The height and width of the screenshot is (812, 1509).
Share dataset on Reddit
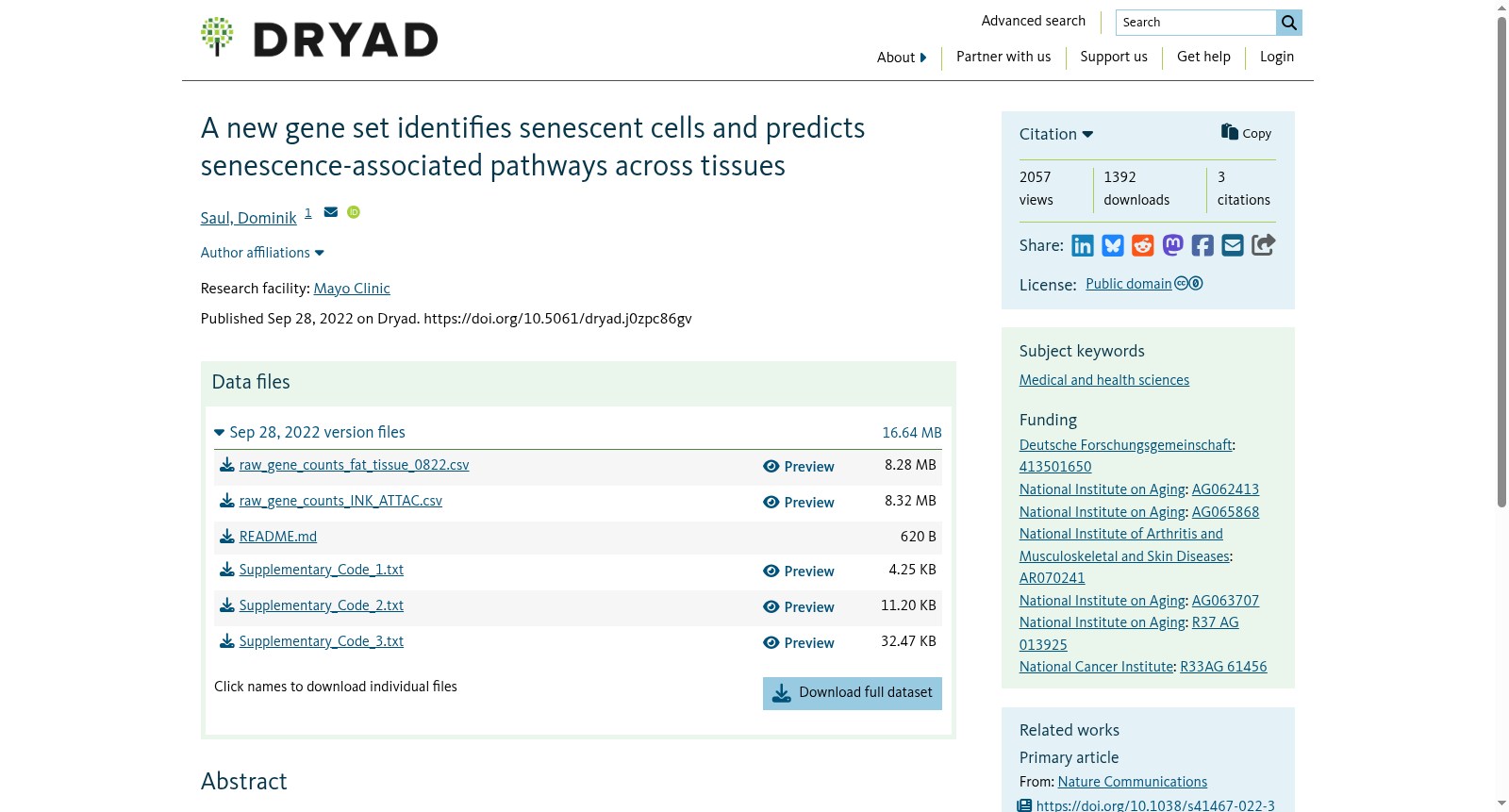(x=1143, y=246)
